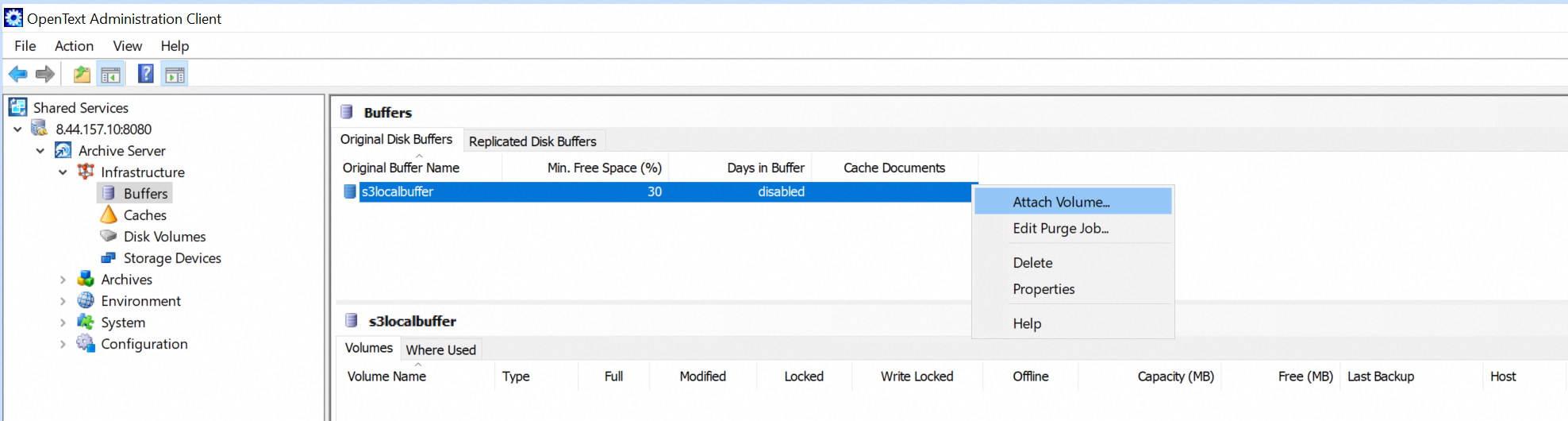Switch to Replicated Disk Buffers tab
Viewport: 1568px width, 421px height.
(532, 141)
